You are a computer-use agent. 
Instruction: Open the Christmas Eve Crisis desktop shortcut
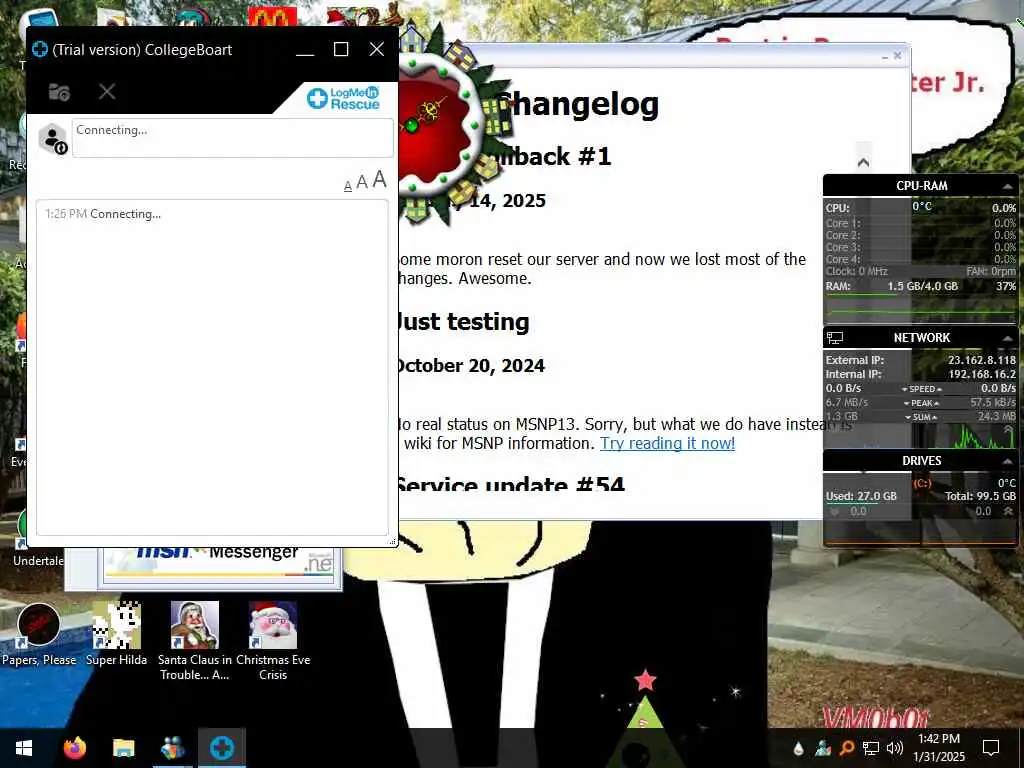pyautogui.click(x=273, y=641)
